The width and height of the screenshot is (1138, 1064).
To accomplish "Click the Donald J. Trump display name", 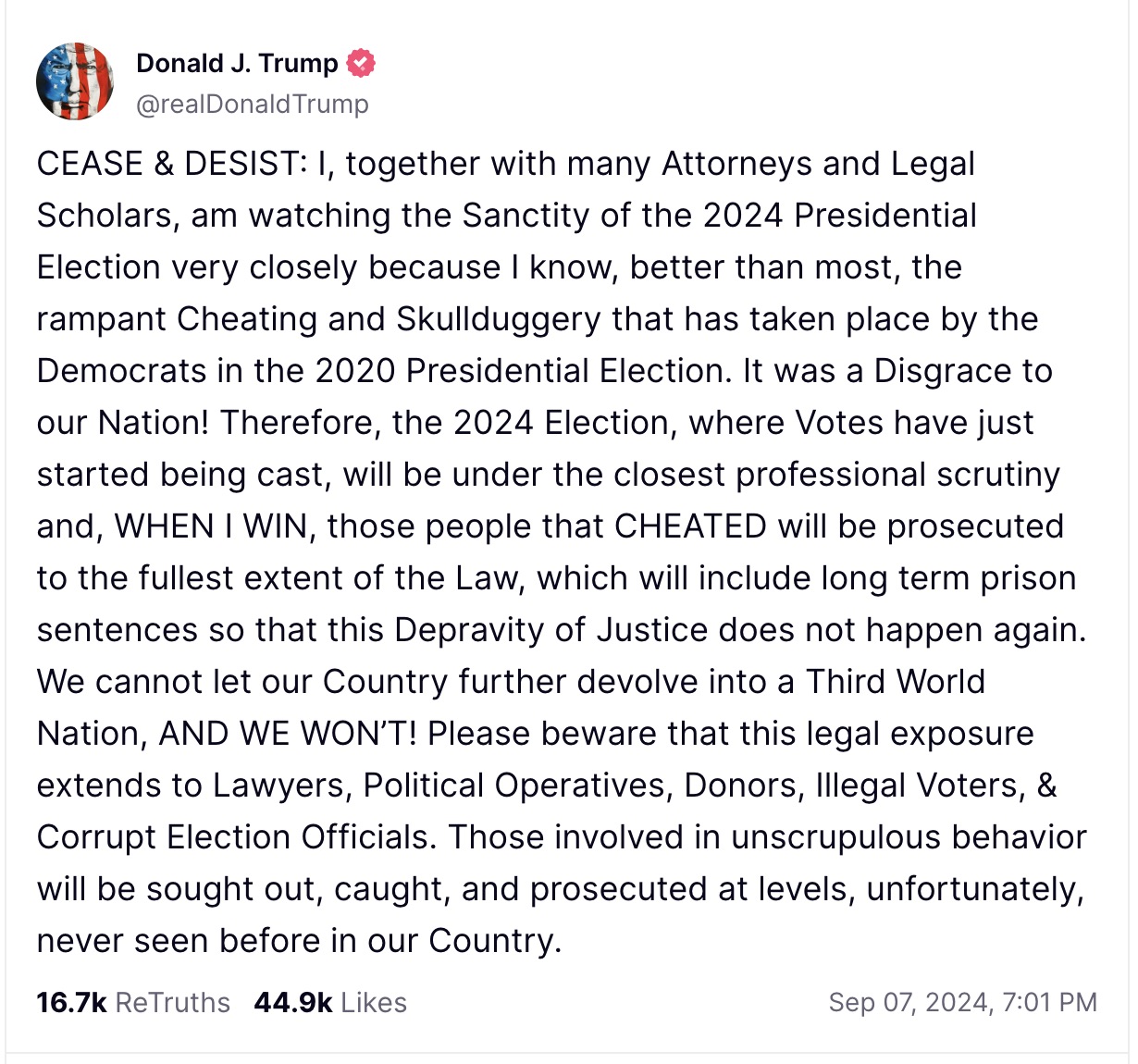I will 237,63.
